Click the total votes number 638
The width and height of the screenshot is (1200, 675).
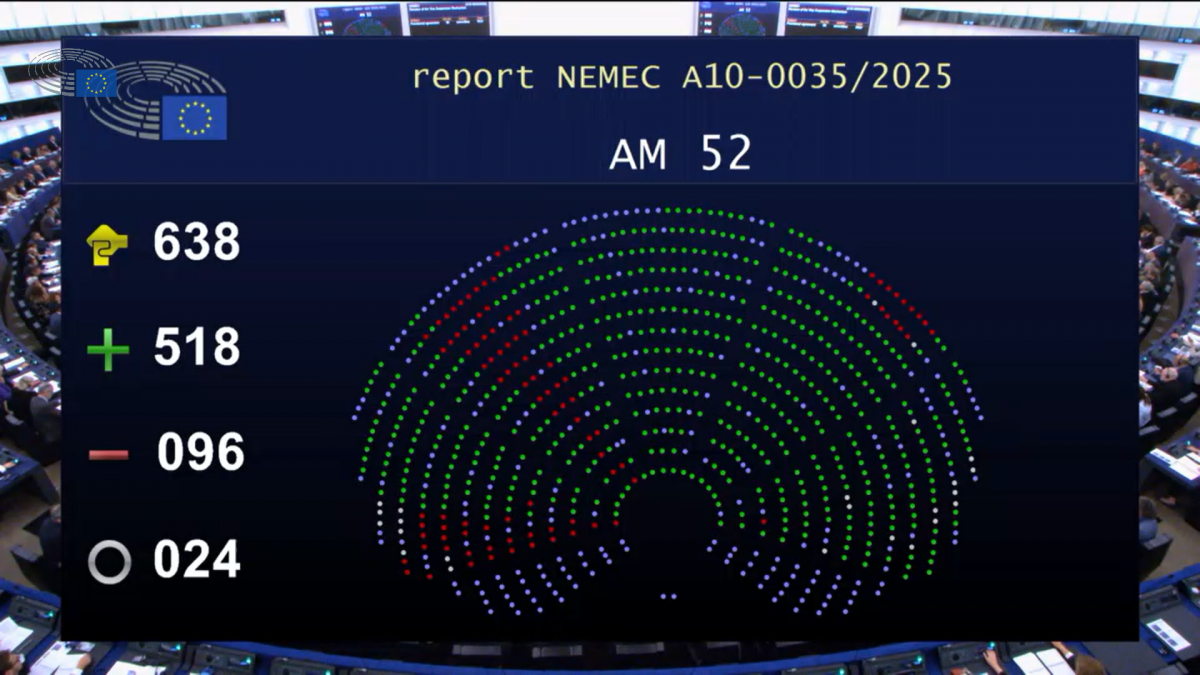click(197, 243)
